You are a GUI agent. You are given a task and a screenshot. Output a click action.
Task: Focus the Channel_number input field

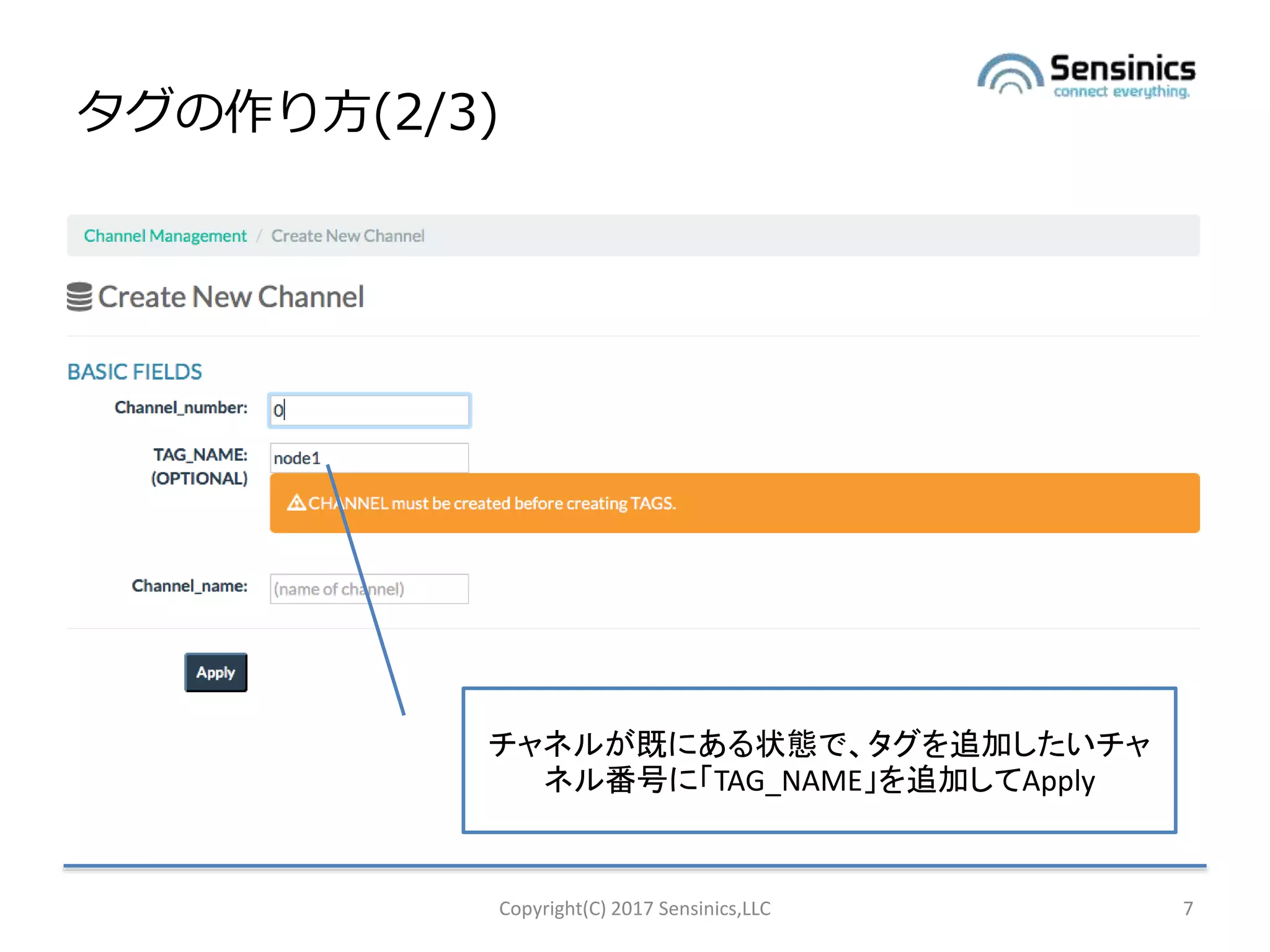pyautogui.click(x=370, y=410)
